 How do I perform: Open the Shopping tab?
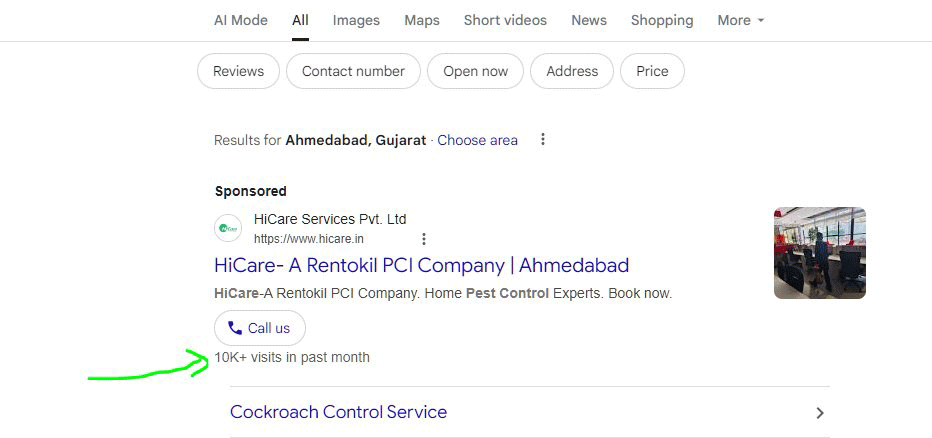pos(662,20)
